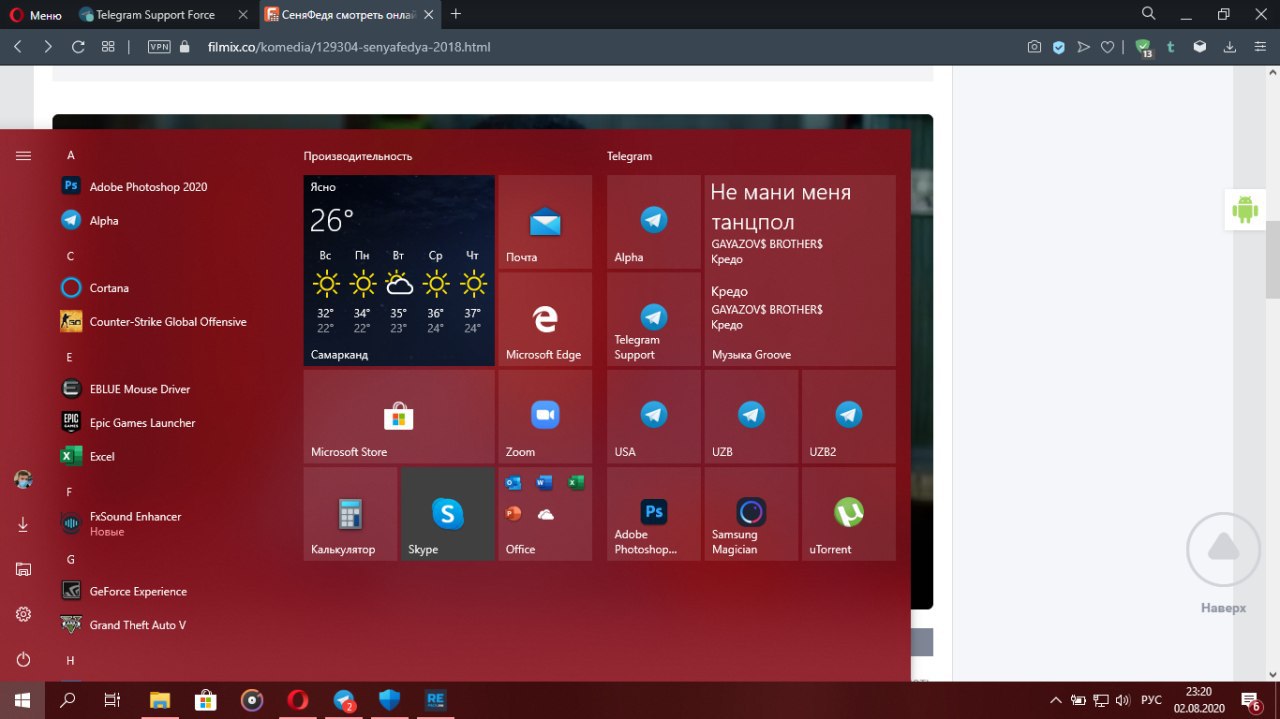Jump via letter F header
Image resolution: width=1280 pixels, height=719 pixels.
coord(70,492)
